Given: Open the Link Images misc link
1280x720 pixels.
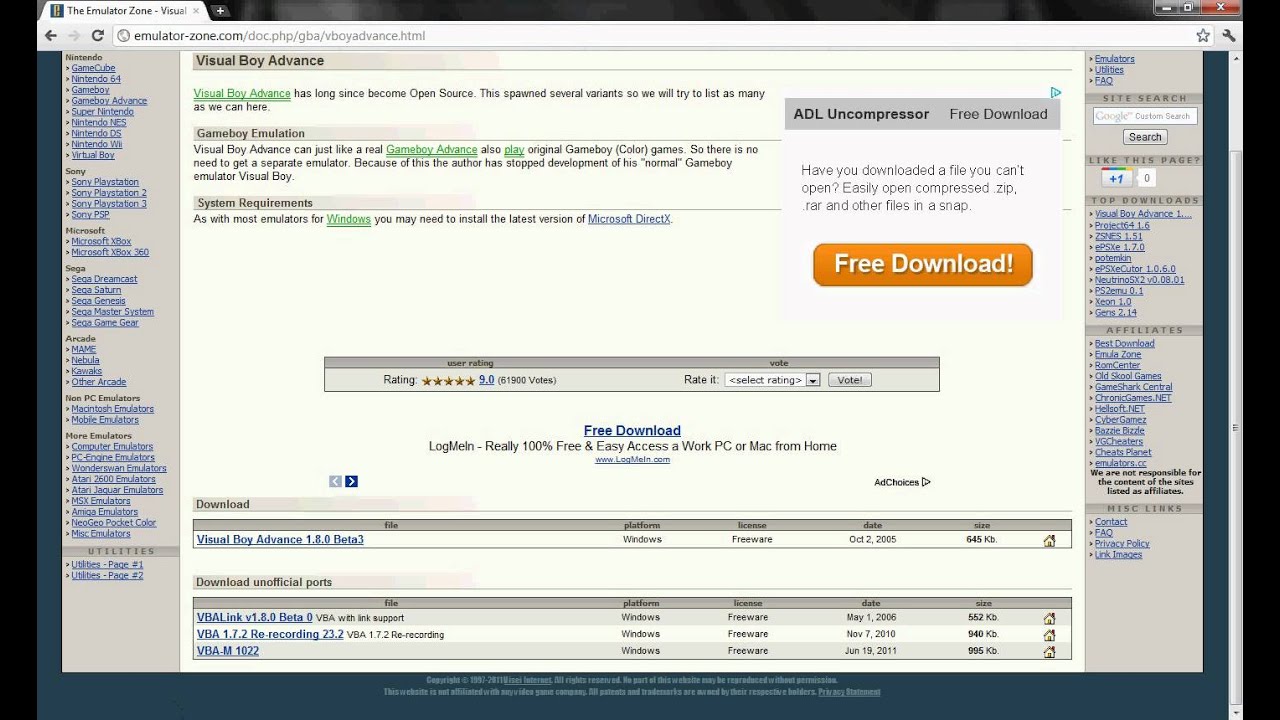Looking at the screenshot, I should (x=1118, y=555).
